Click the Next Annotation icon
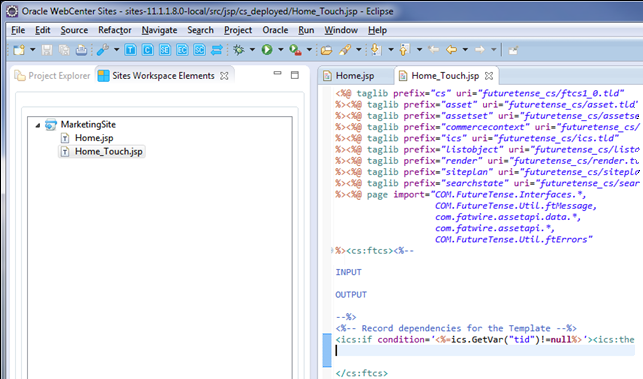 click(376, 50)
